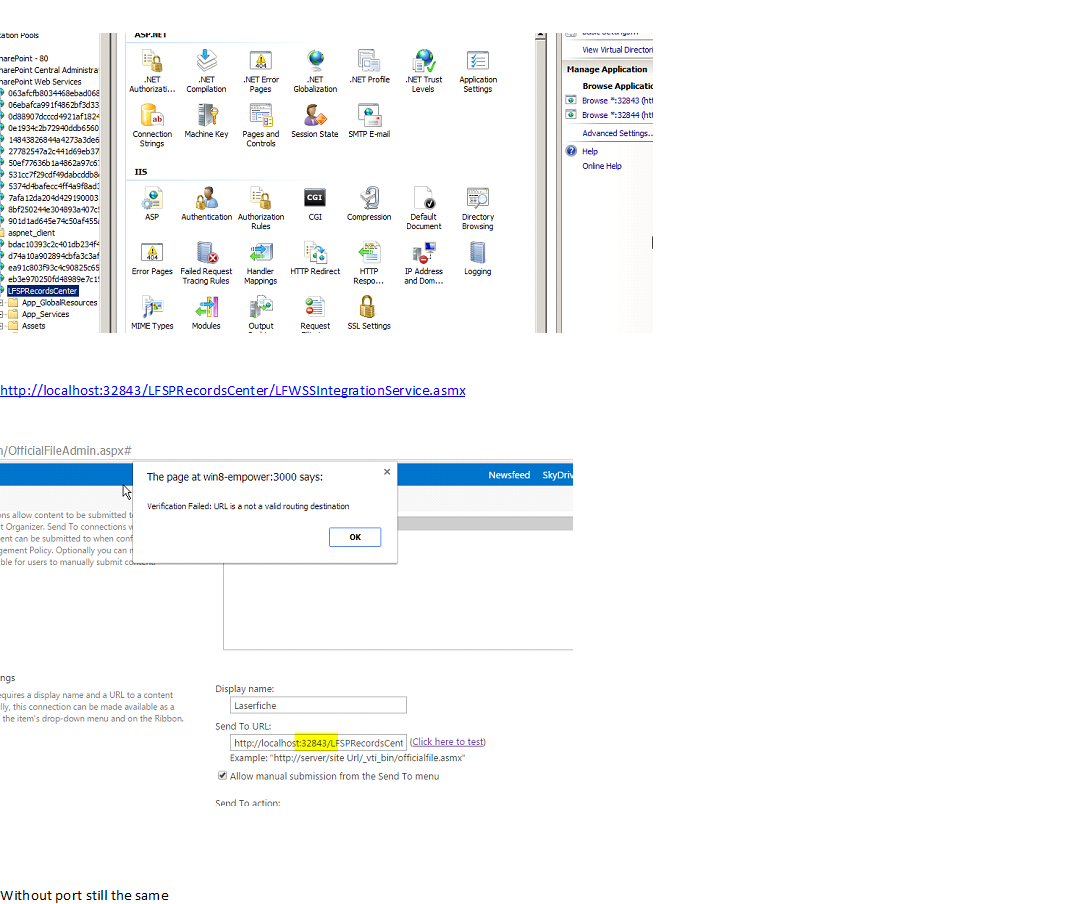Click blue help question mark icon
This screenshot has width=1066, height=904.
571,151
